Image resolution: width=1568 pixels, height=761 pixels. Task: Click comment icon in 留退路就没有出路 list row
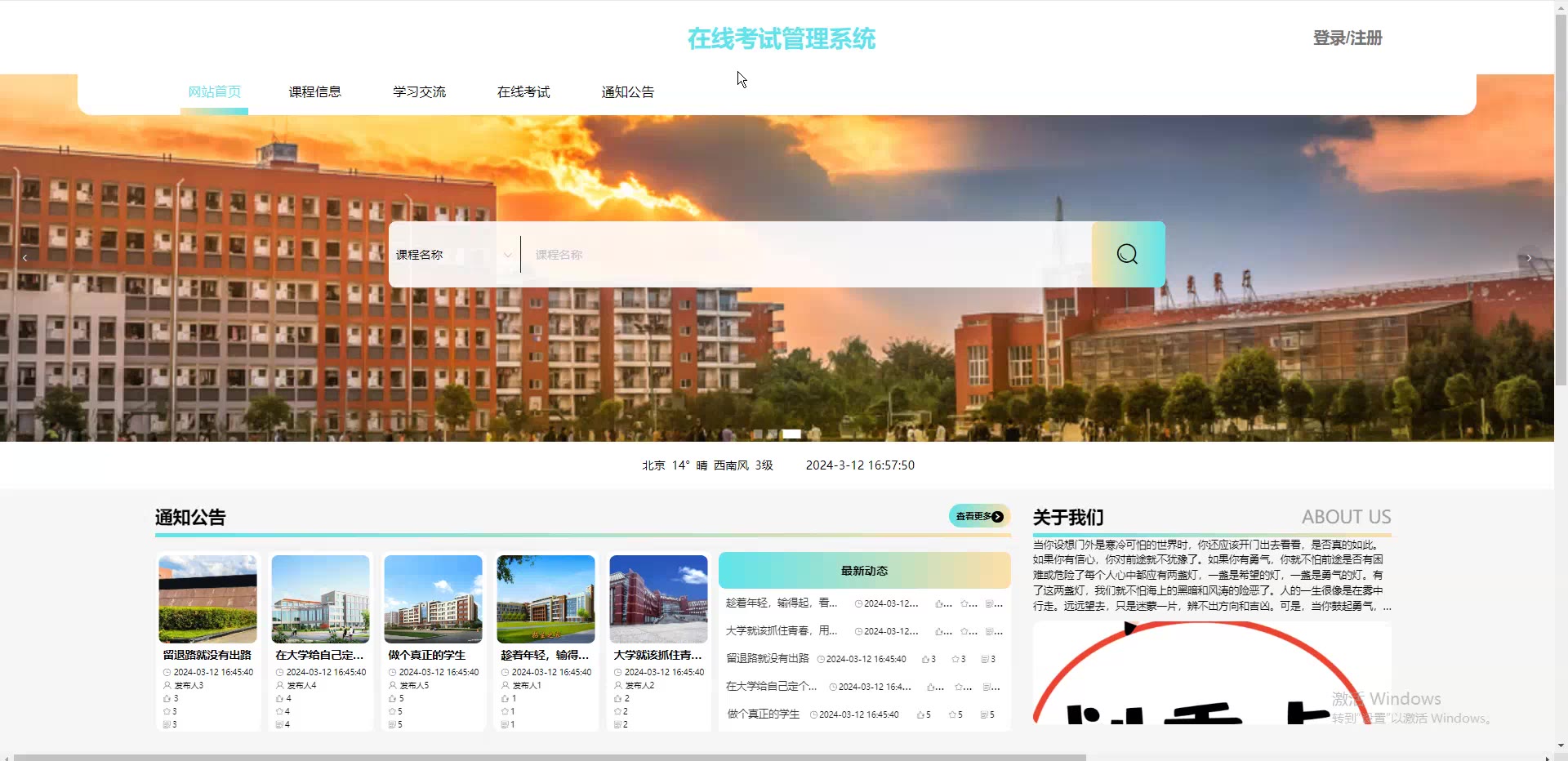tap(984, 659)
